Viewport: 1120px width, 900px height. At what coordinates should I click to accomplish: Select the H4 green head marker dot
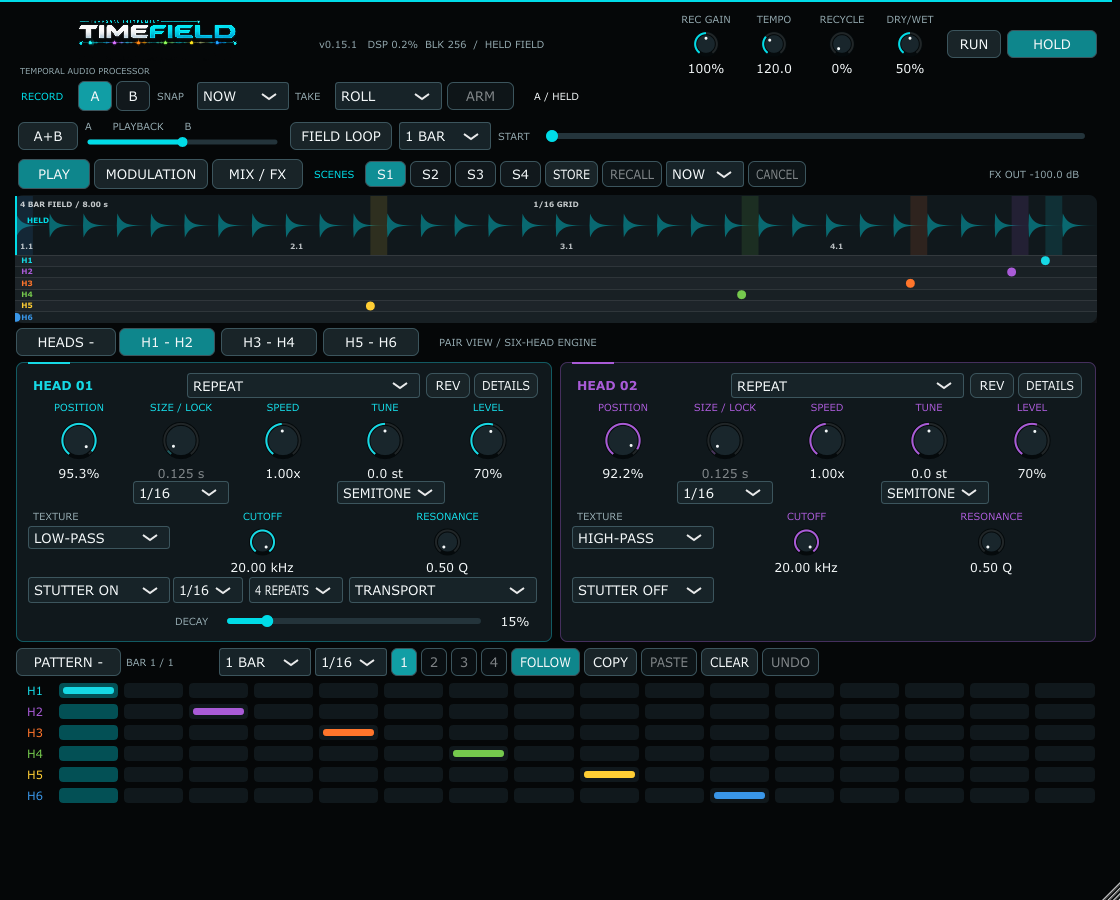point(741,294)
